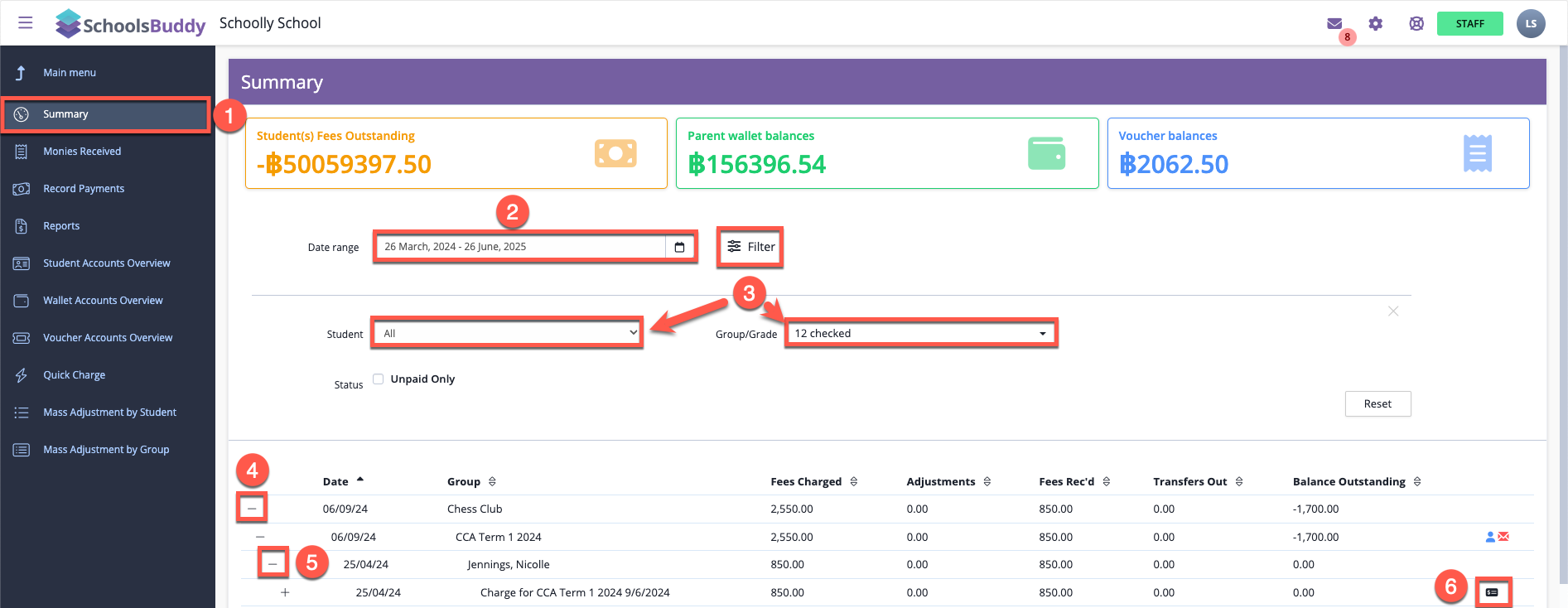The image size is (1568, 608).
Task: Click the date range input field
Action: [520, 247]
